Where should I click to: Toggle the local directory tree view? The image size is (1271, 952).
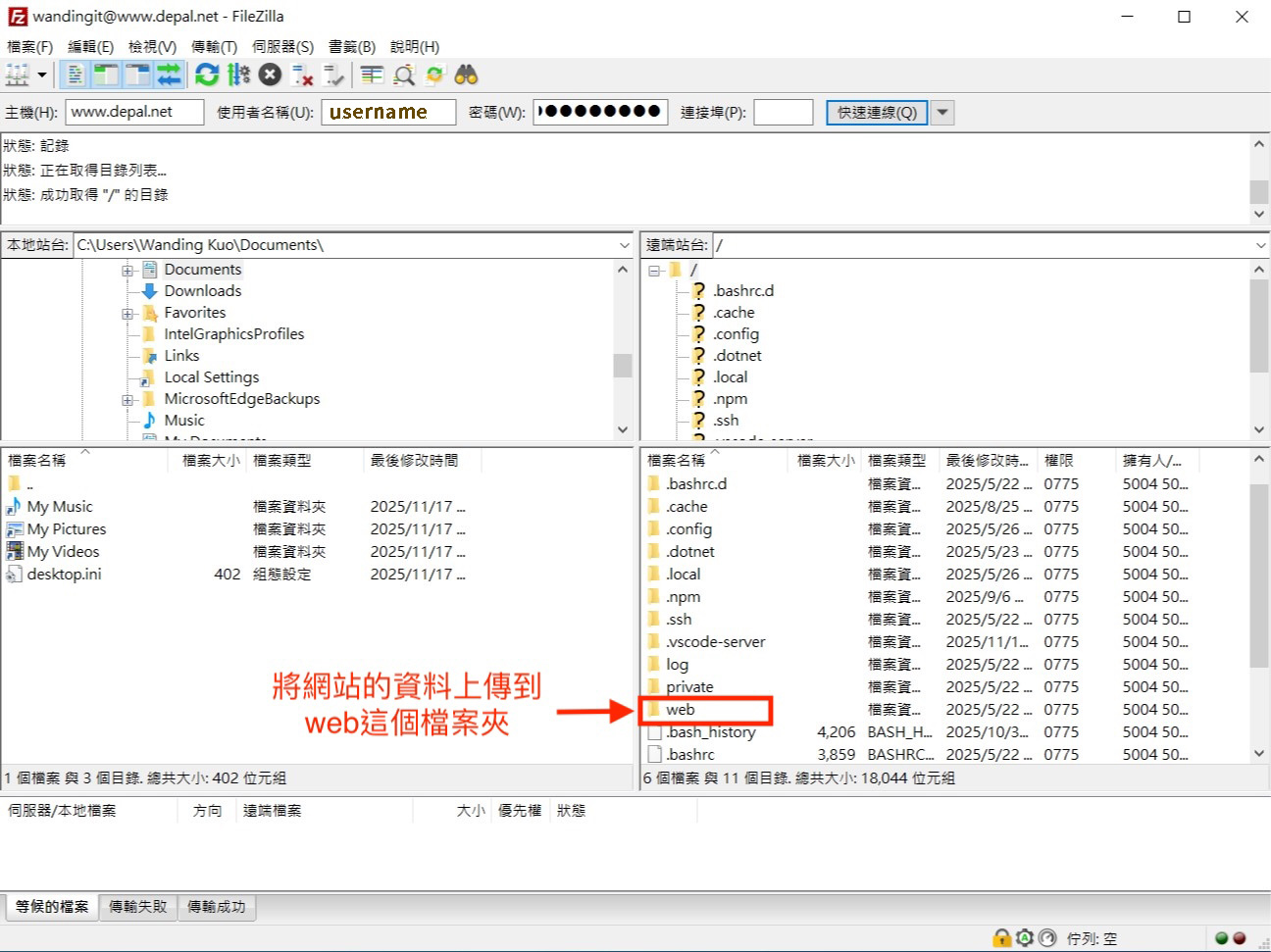click(106, 75)
